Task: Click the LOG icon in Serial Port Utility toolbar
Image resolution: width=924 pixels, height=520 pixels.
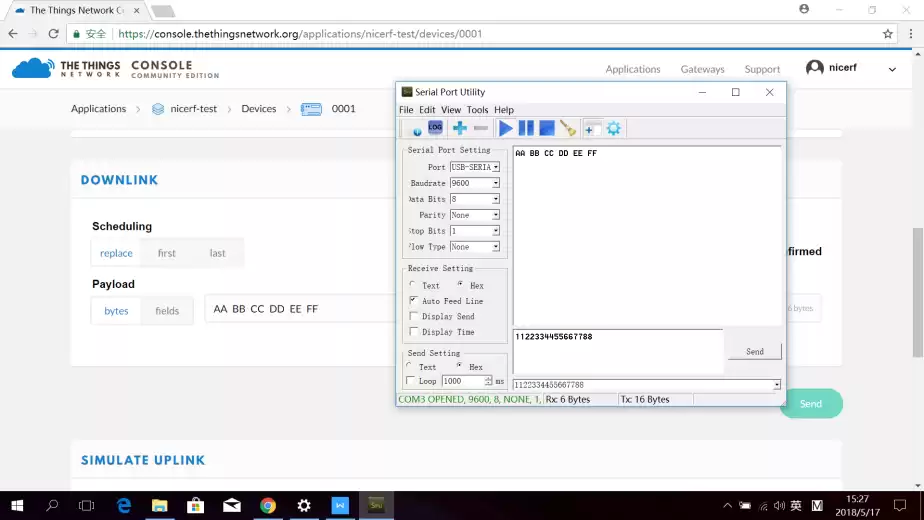Action: (x=435, y=128)
